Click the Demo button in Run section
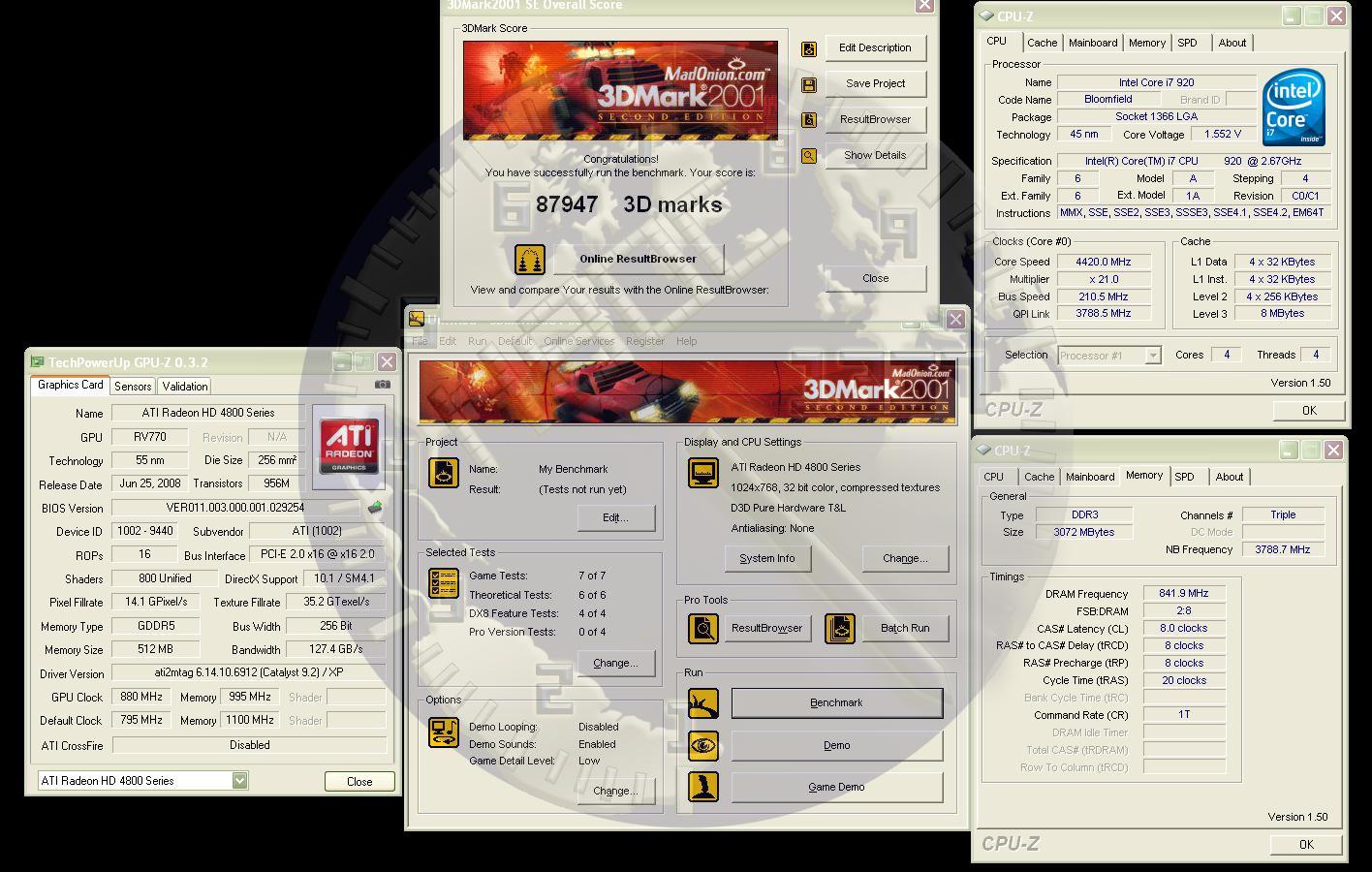 point(836,745)
